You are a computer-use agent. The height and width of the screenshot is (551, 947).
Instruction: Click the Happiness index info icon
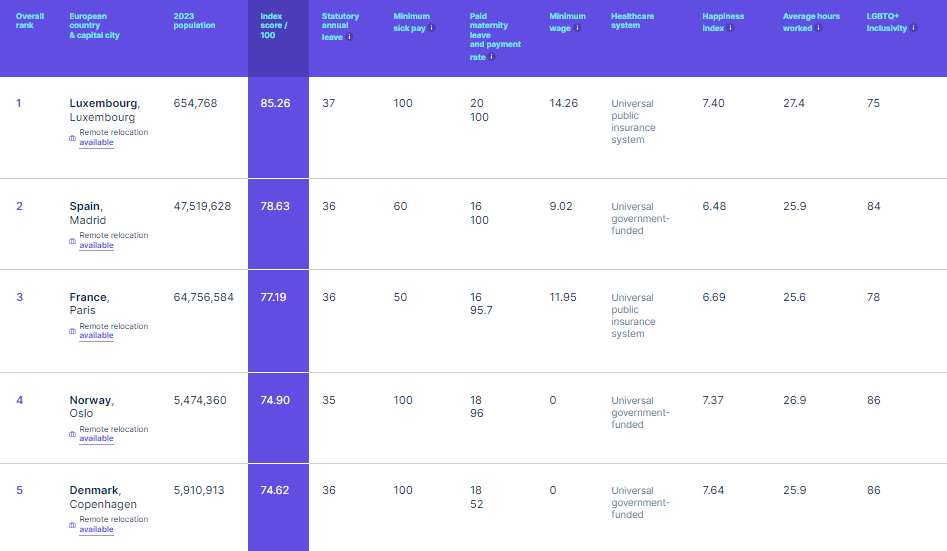[730, 29]
